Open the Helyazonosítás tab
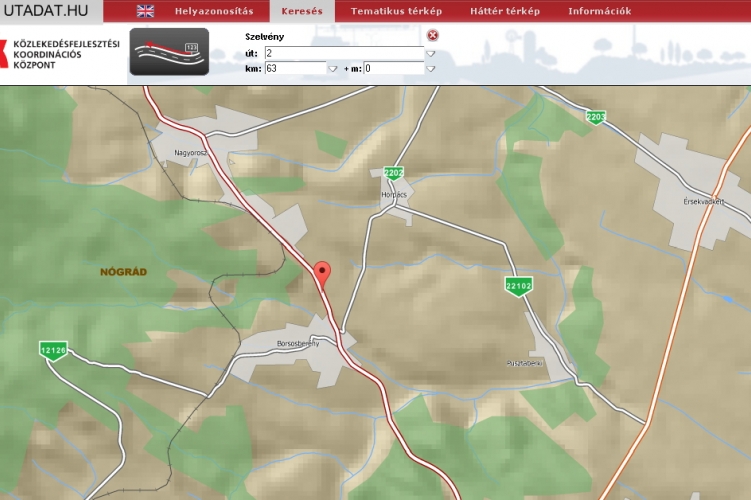The height and width of the screenshot is (500, 751). tap(214, 11)
